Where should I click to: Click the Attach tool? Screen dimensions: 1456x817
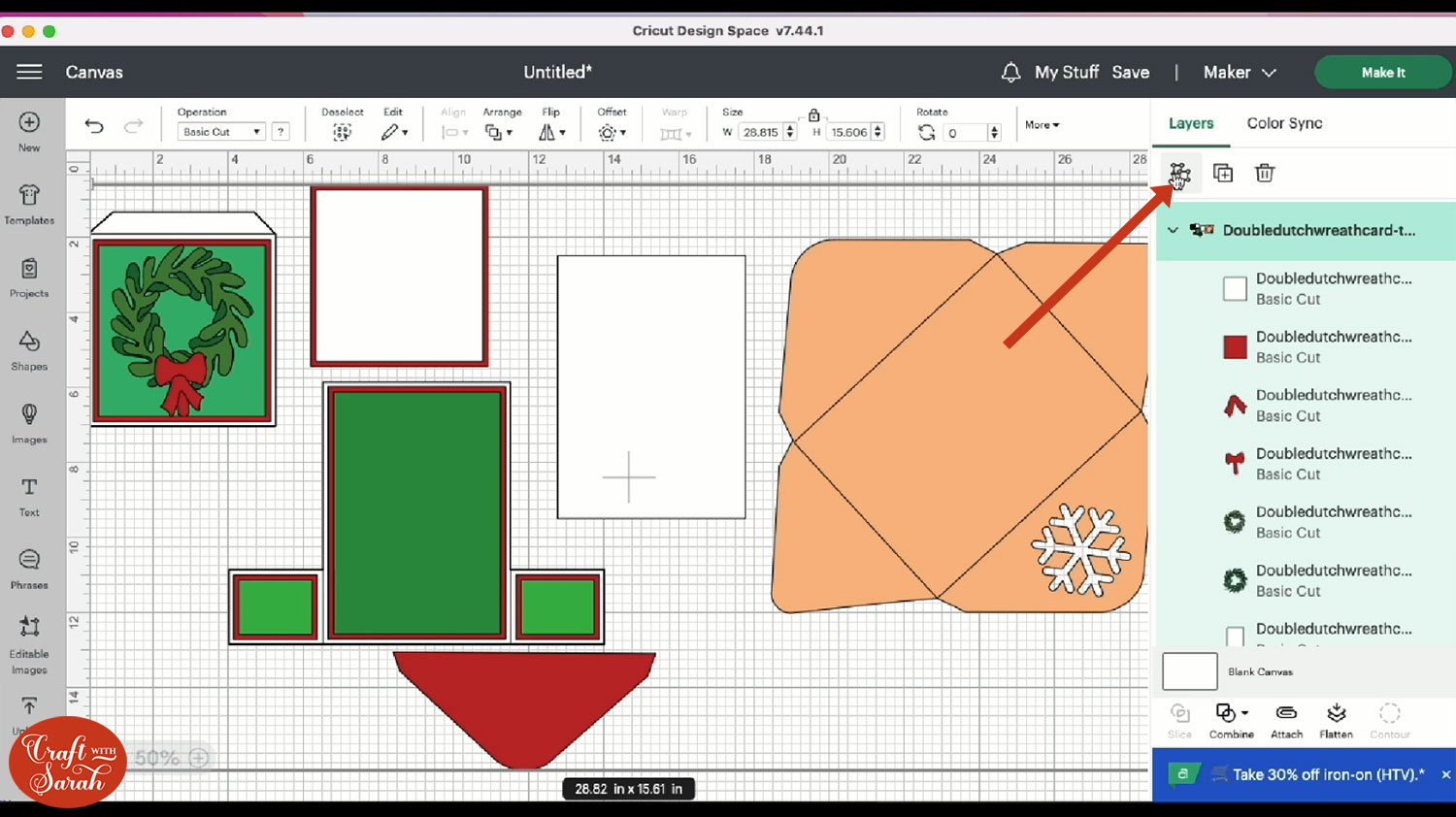[x=1286, y=721]
